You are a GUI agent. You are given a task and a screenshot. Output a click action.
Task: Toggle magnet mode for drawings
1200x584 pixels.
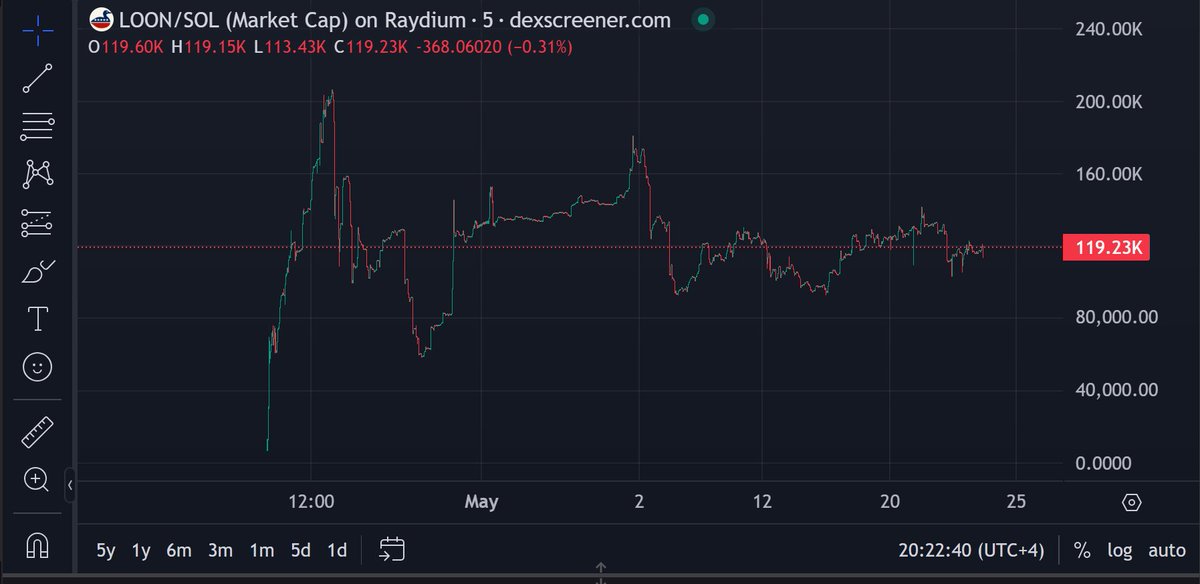(37, 546)
